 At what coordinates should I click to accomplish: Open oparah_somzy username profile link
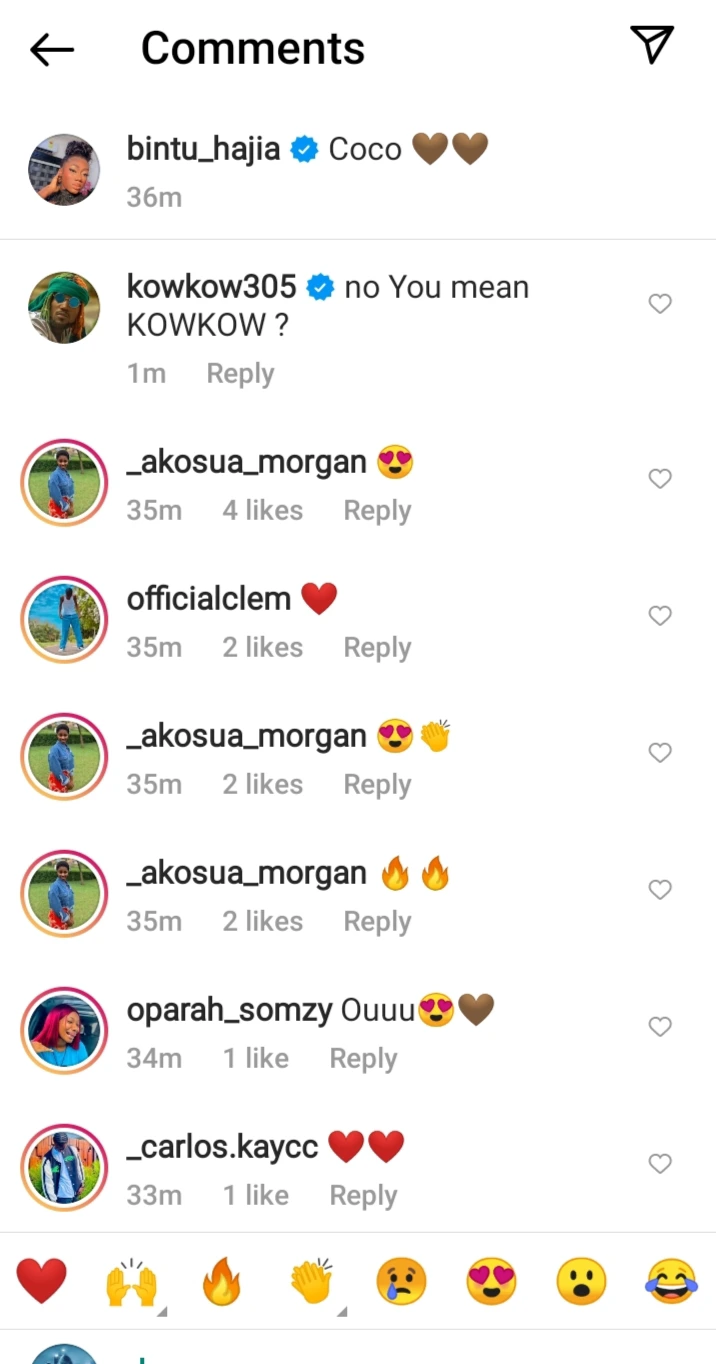229,1011
